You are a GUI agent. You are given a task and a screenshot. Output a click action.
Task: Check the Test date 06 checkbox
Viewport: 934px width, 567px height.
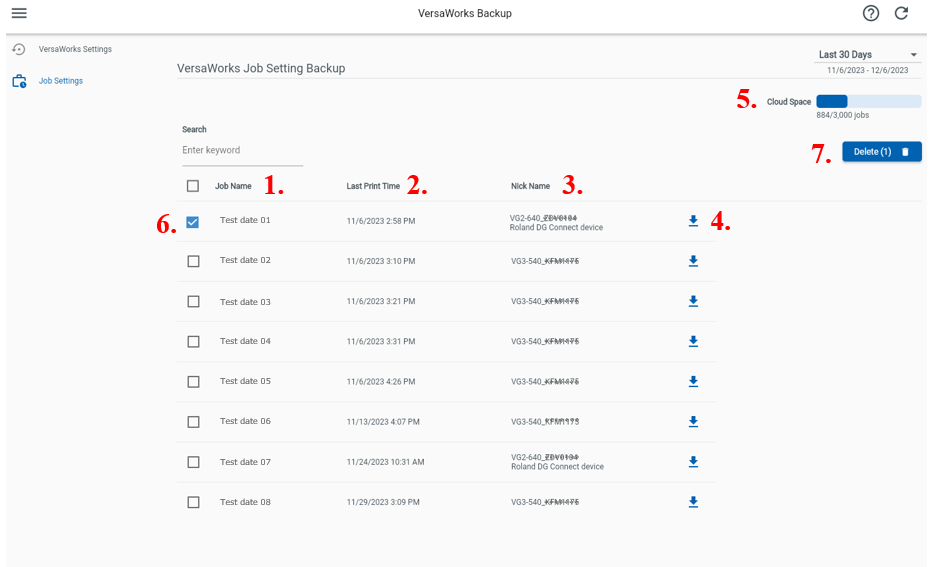[194, 422]
